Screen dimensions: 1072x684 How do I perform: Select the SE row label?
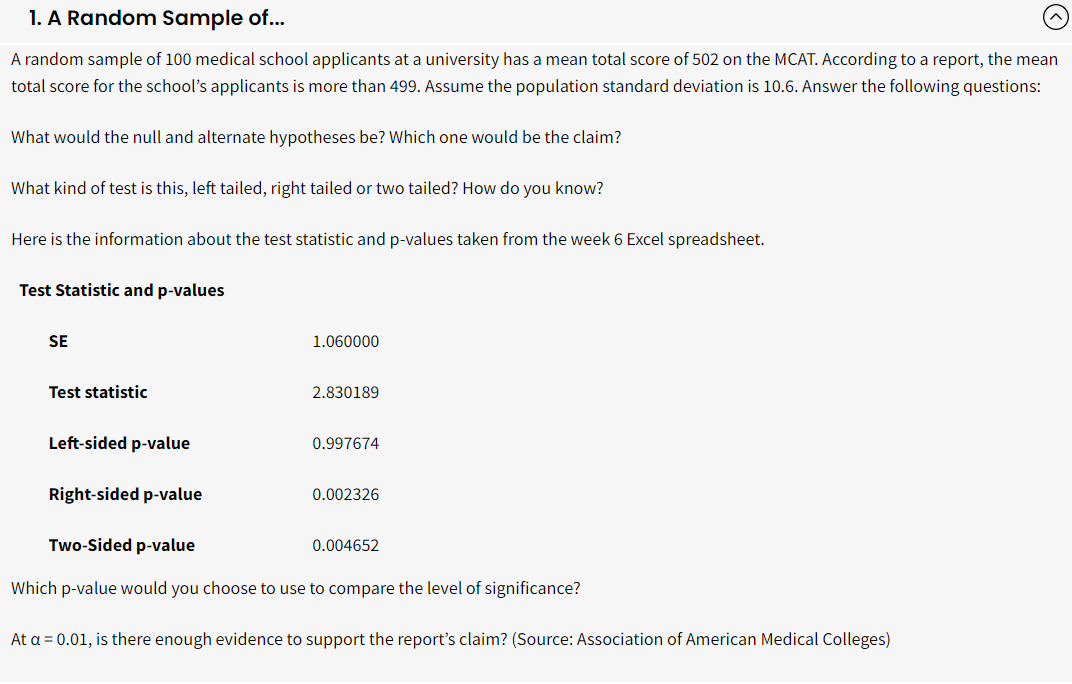pos(57,341)
